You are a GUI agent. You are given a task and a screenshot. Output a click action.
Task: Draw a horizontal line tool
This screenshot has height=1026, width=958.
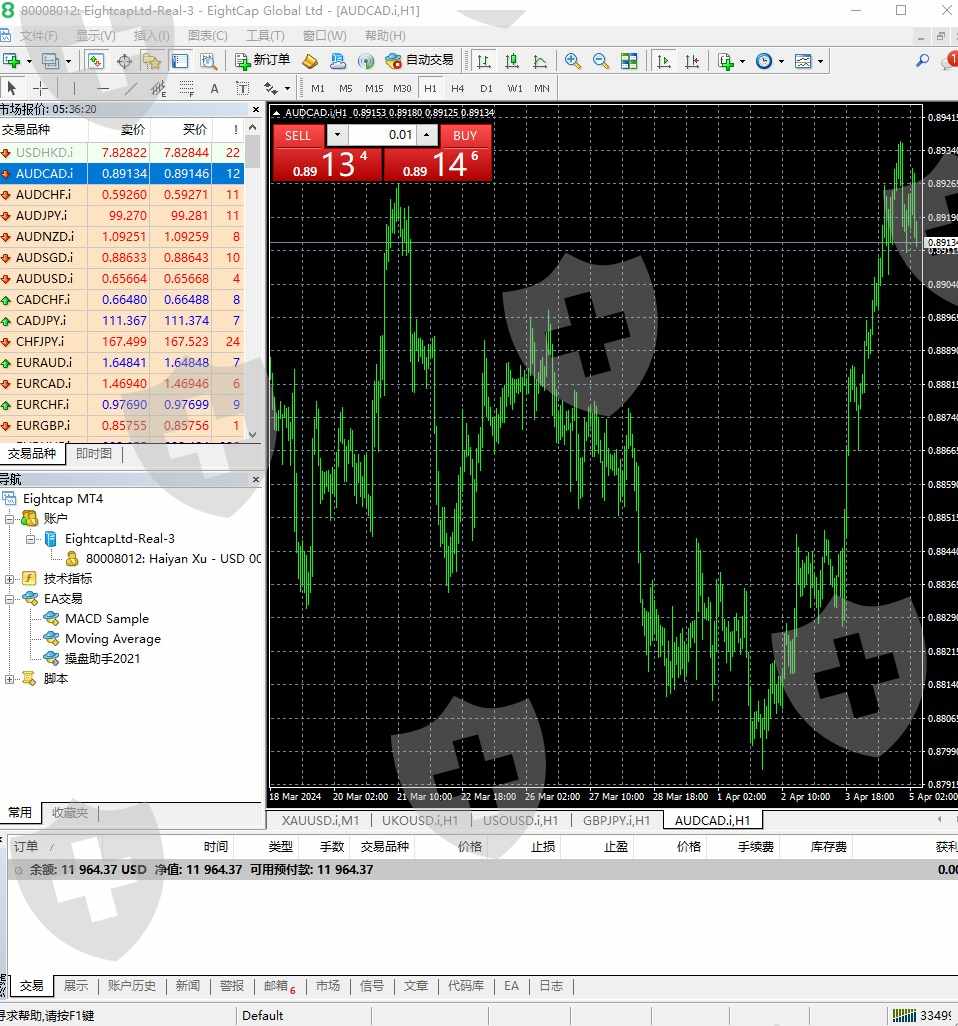[102, 88]
